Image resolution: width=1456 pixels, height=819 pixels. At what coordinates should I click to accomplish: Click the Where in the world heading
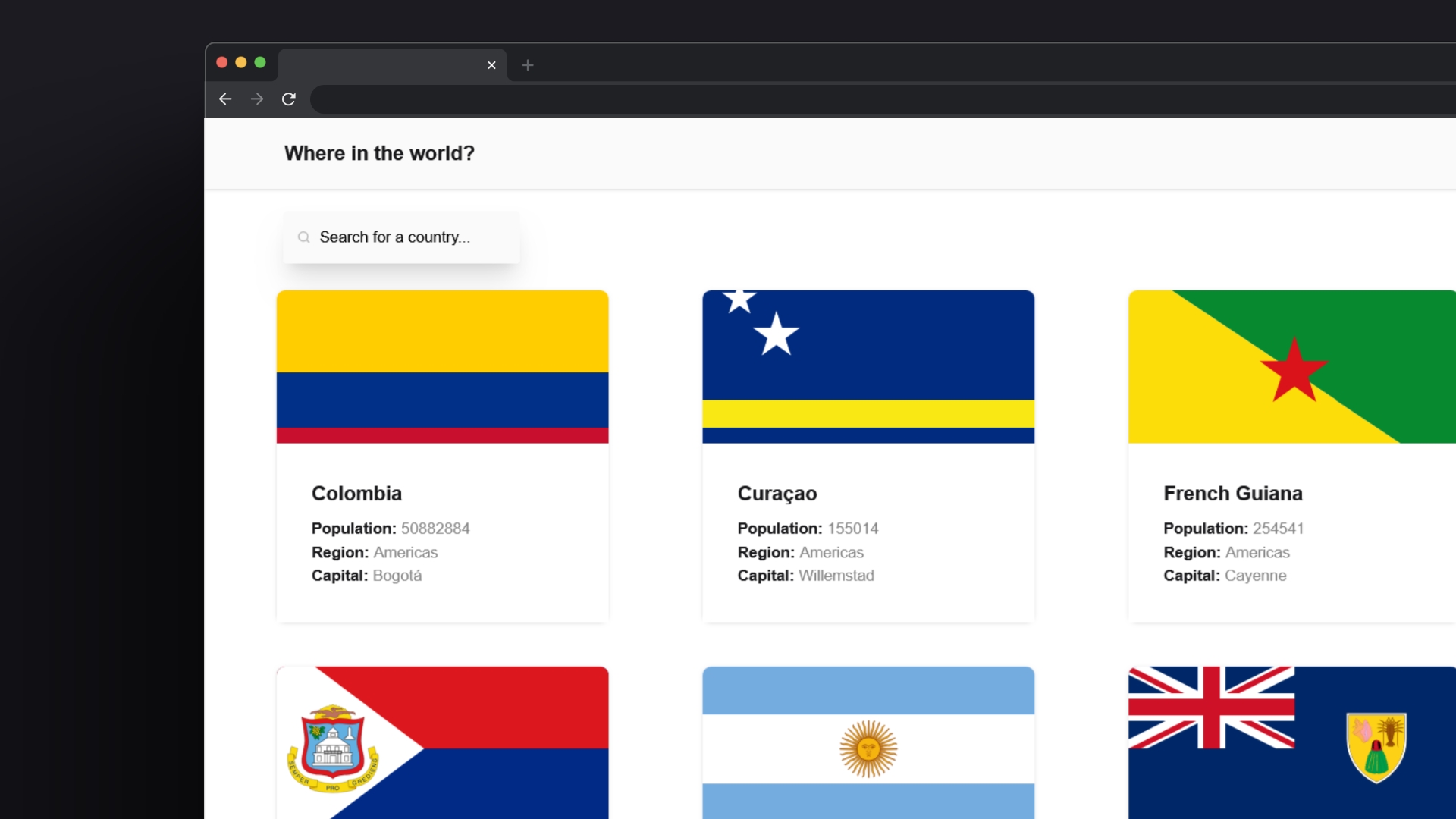click(379, 153)
